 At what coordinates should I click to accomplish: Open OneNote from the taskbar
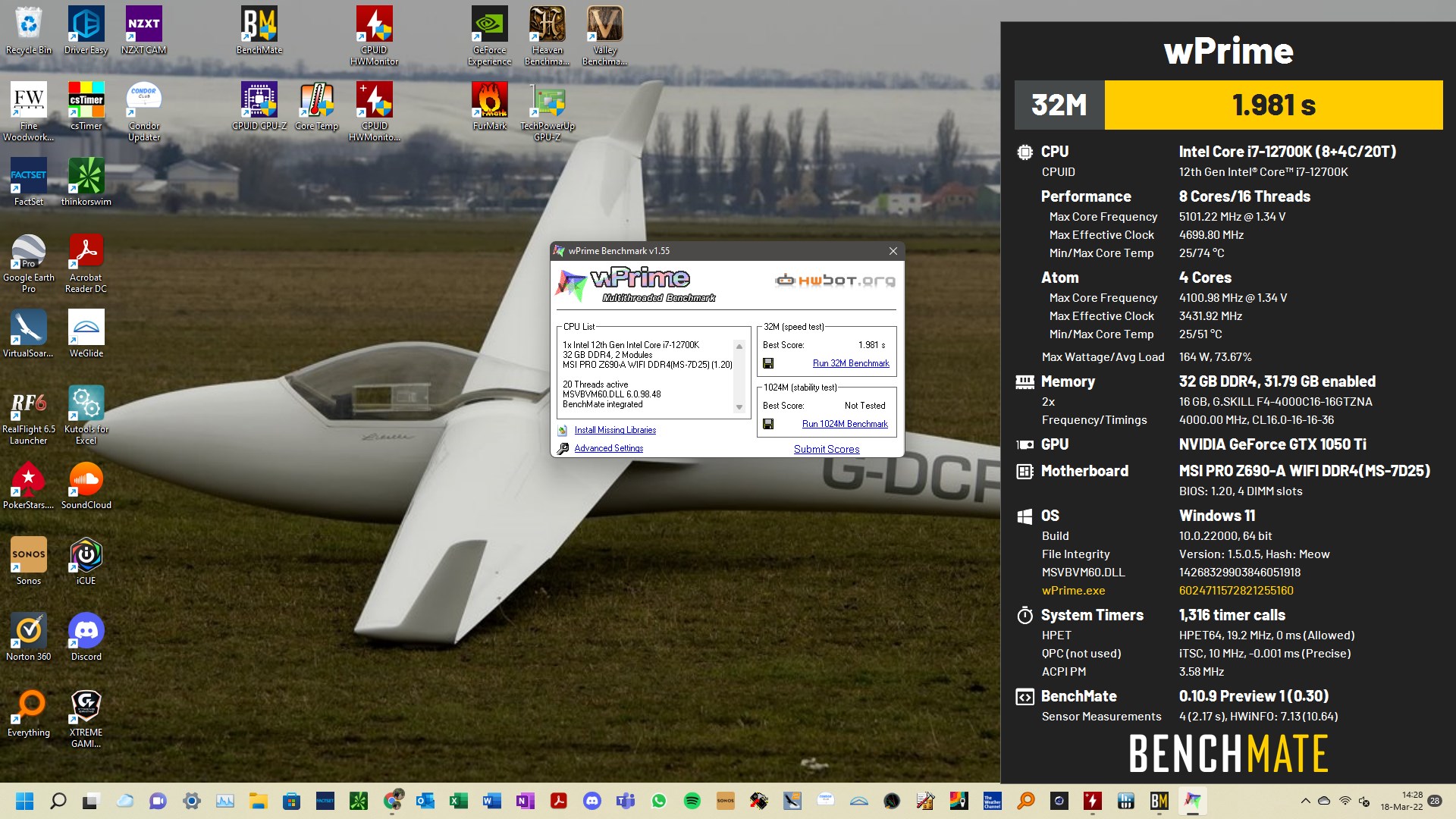tap(526, 801)
